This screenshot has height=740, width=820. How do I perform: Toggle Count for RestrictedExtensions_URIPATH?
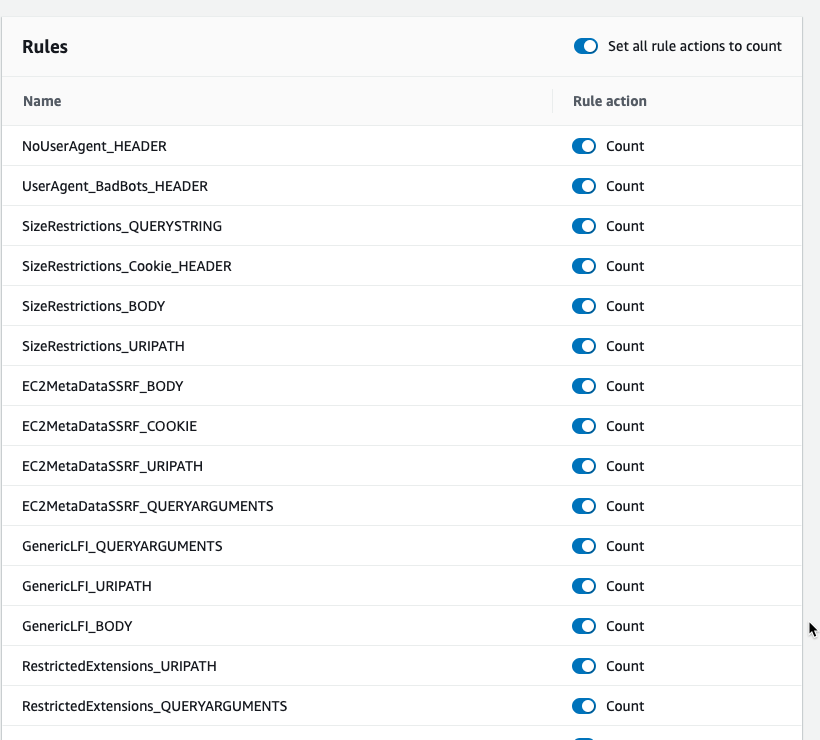pos(584,666)
